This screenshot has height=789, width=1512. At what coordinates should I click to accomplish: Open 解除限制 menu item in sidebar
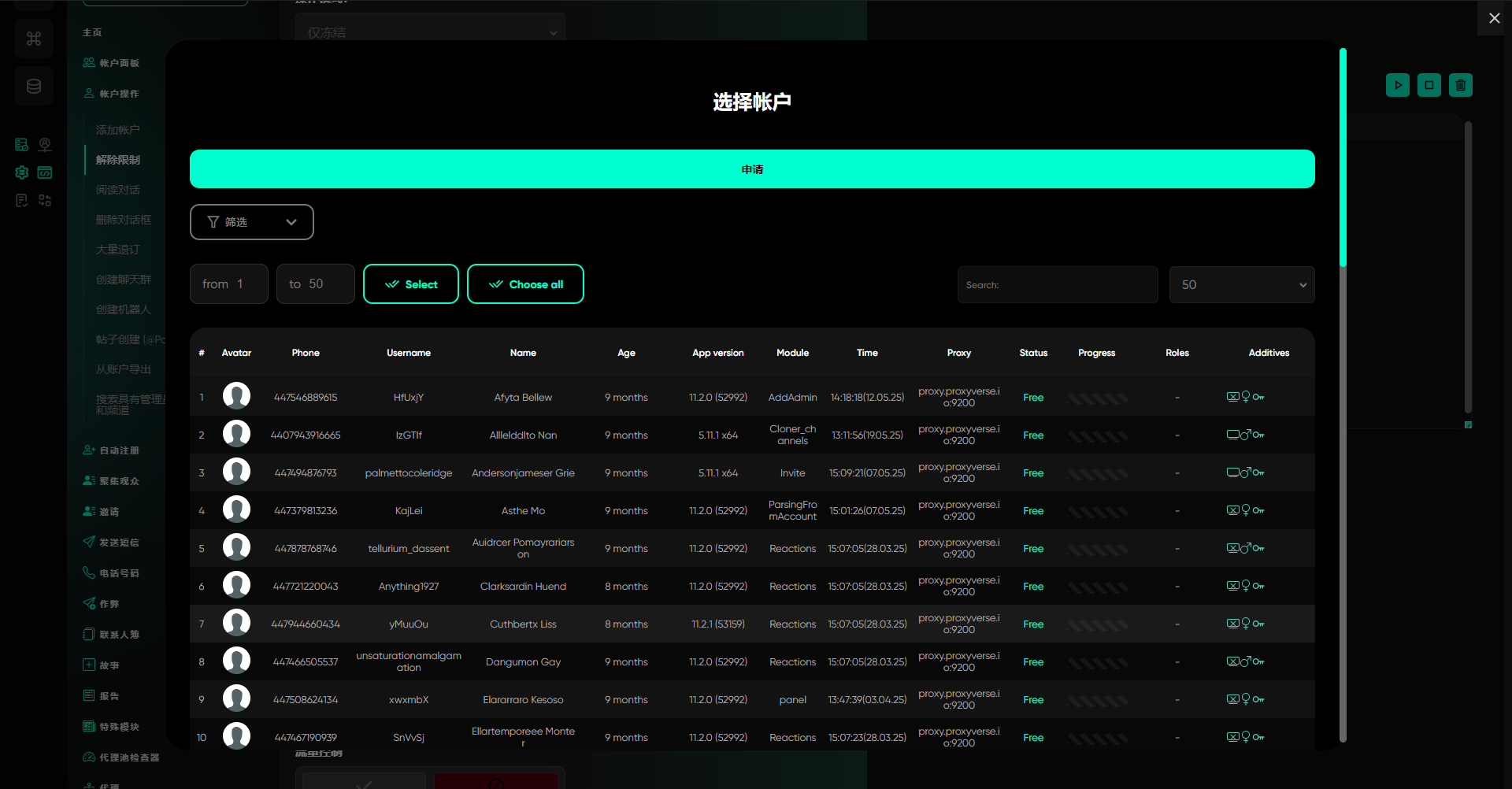click(x=118, y=160)
